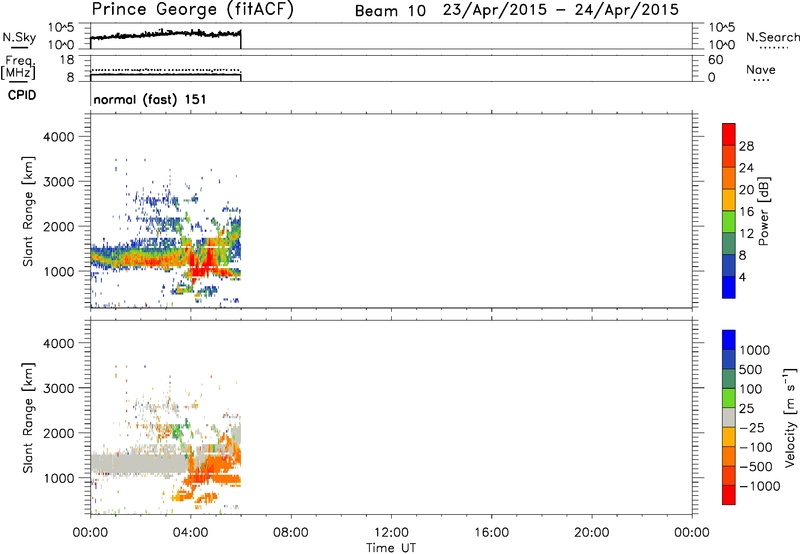Screen dimensions: 800x554
Task: Click the "Nave" legend label
Action: (x=761, y=69)
